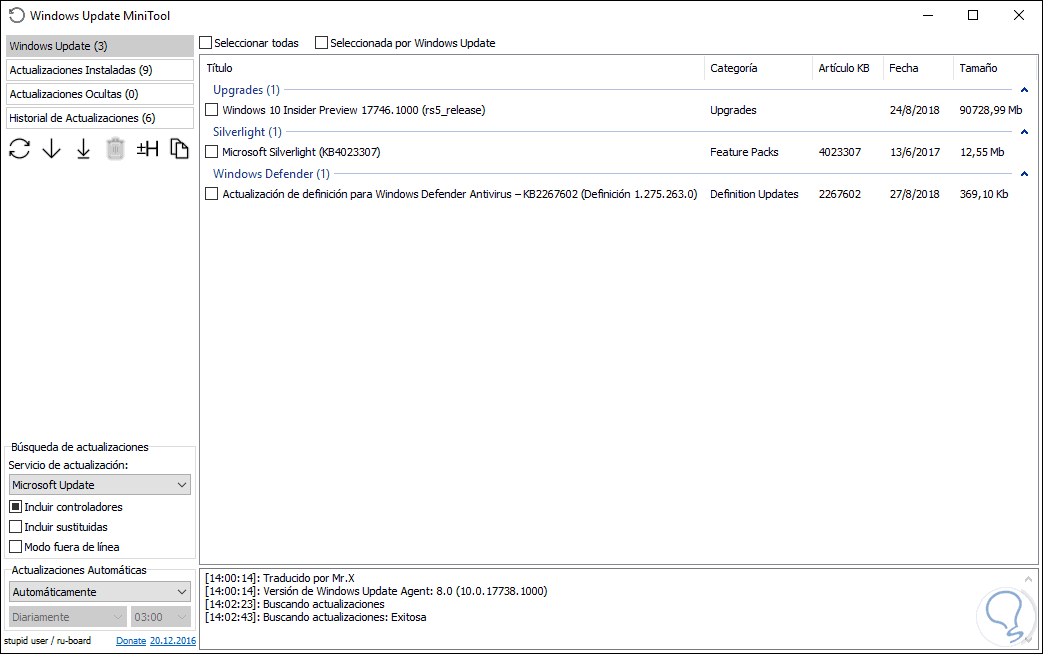Tick the Windows 10 Insider Preview update
This screenshot has width=1043, height=654.
pyautogui.click(x=212, y=110)
